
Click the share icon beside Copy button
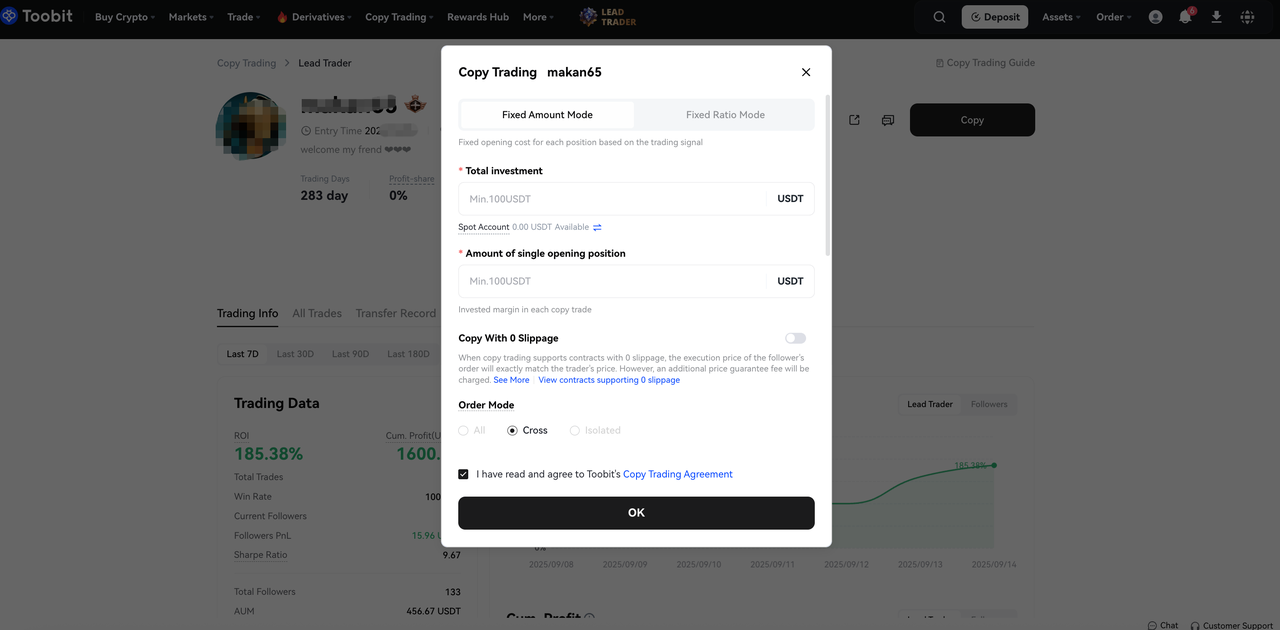click(854, 120)
